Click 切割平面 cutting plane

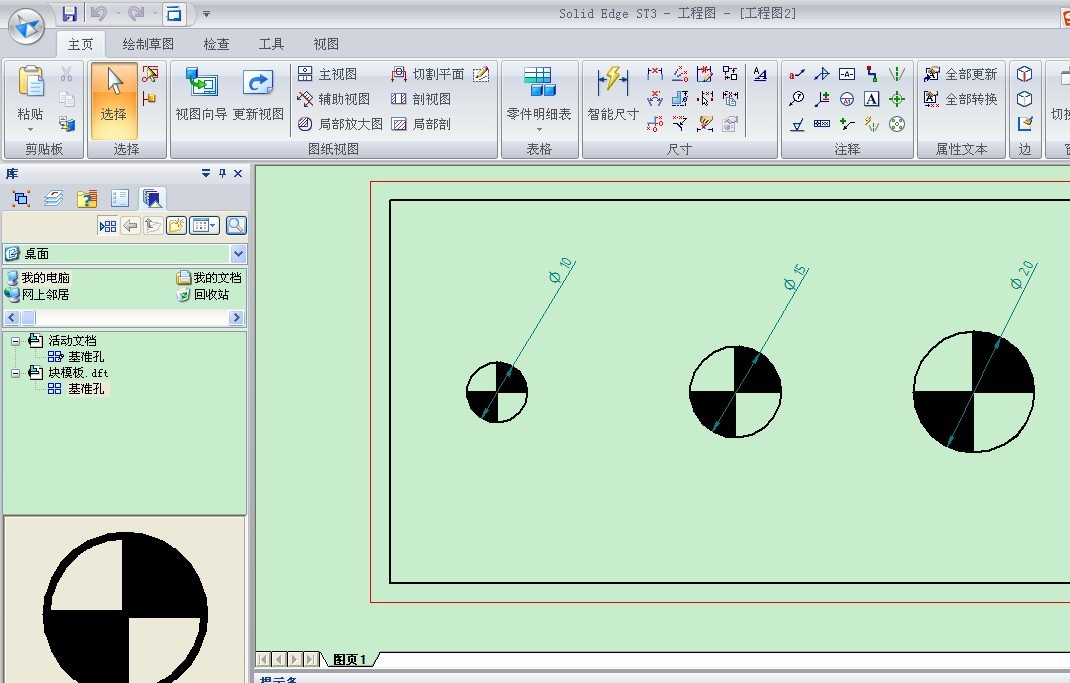(428, 74)
